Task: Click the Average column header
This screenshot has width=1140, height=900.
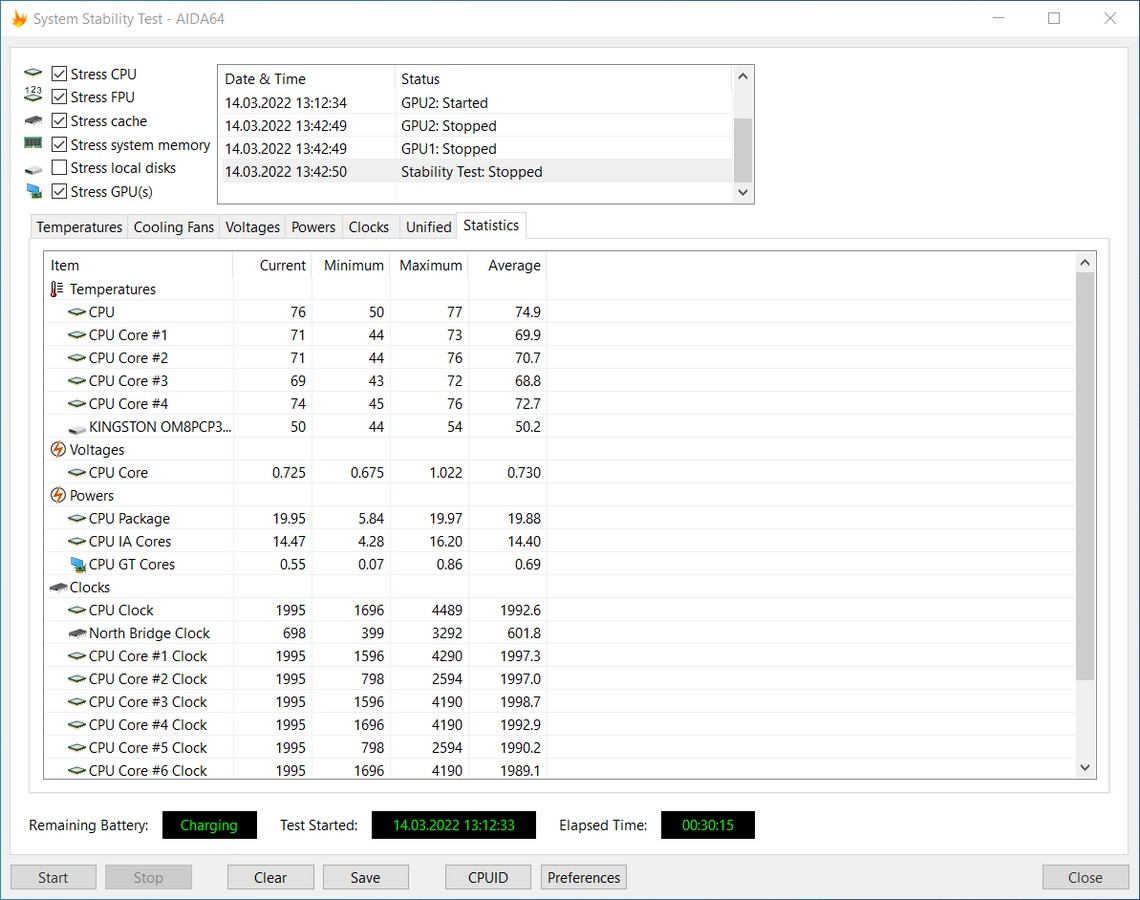Action: [507, 265]
